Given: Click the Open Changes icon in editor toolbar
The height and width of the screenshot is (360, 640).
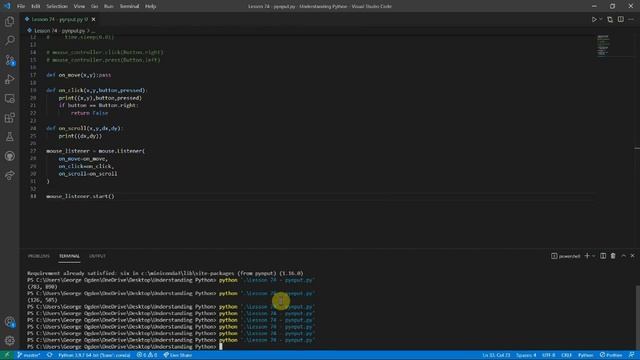Looking at the screenshot, I should pos(610,19).
